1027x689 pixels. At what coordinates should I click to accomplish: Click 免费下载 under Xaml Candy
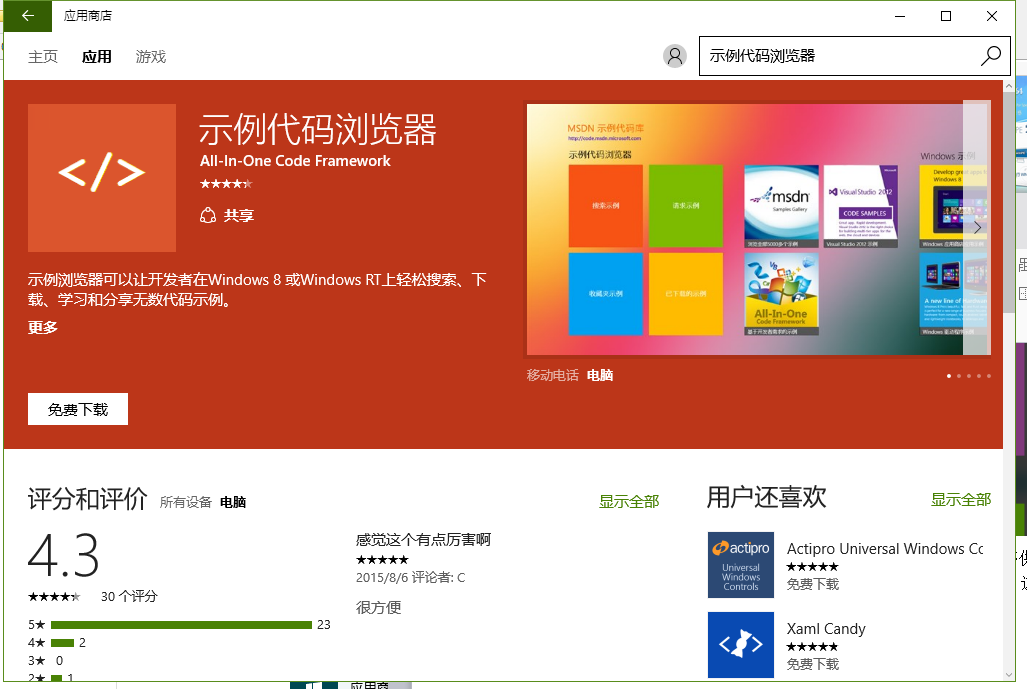tap(813, 664)
